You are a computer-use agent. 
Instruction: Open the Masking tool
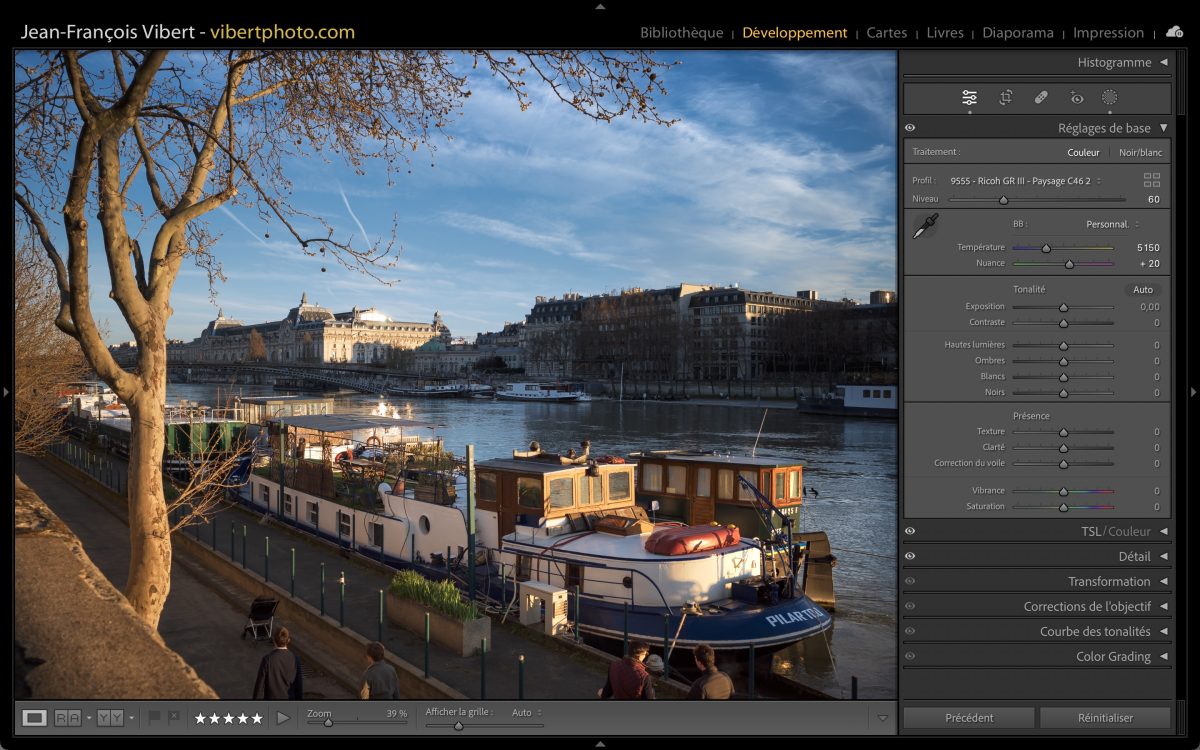[x=1109, y=98]
